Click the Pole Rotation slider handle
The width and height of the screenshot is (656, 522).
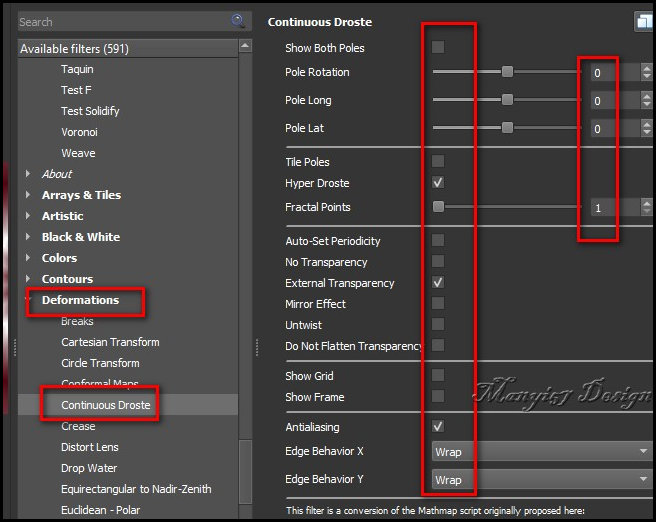[507, 72]
